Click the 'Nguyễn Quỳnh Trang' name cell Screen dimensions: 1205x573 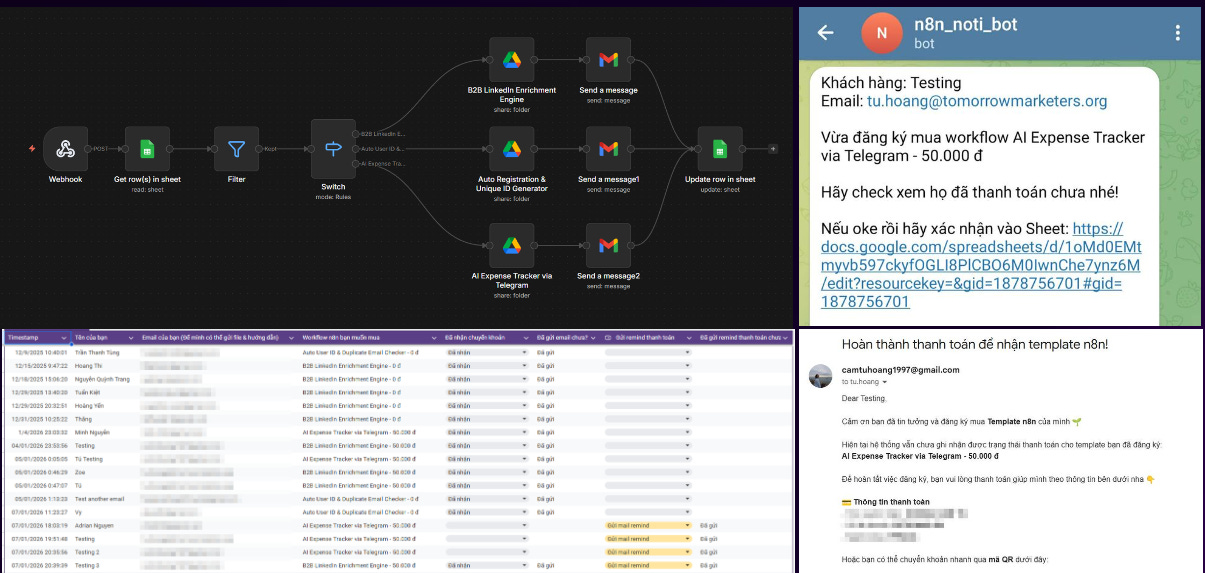coord(102,379)
